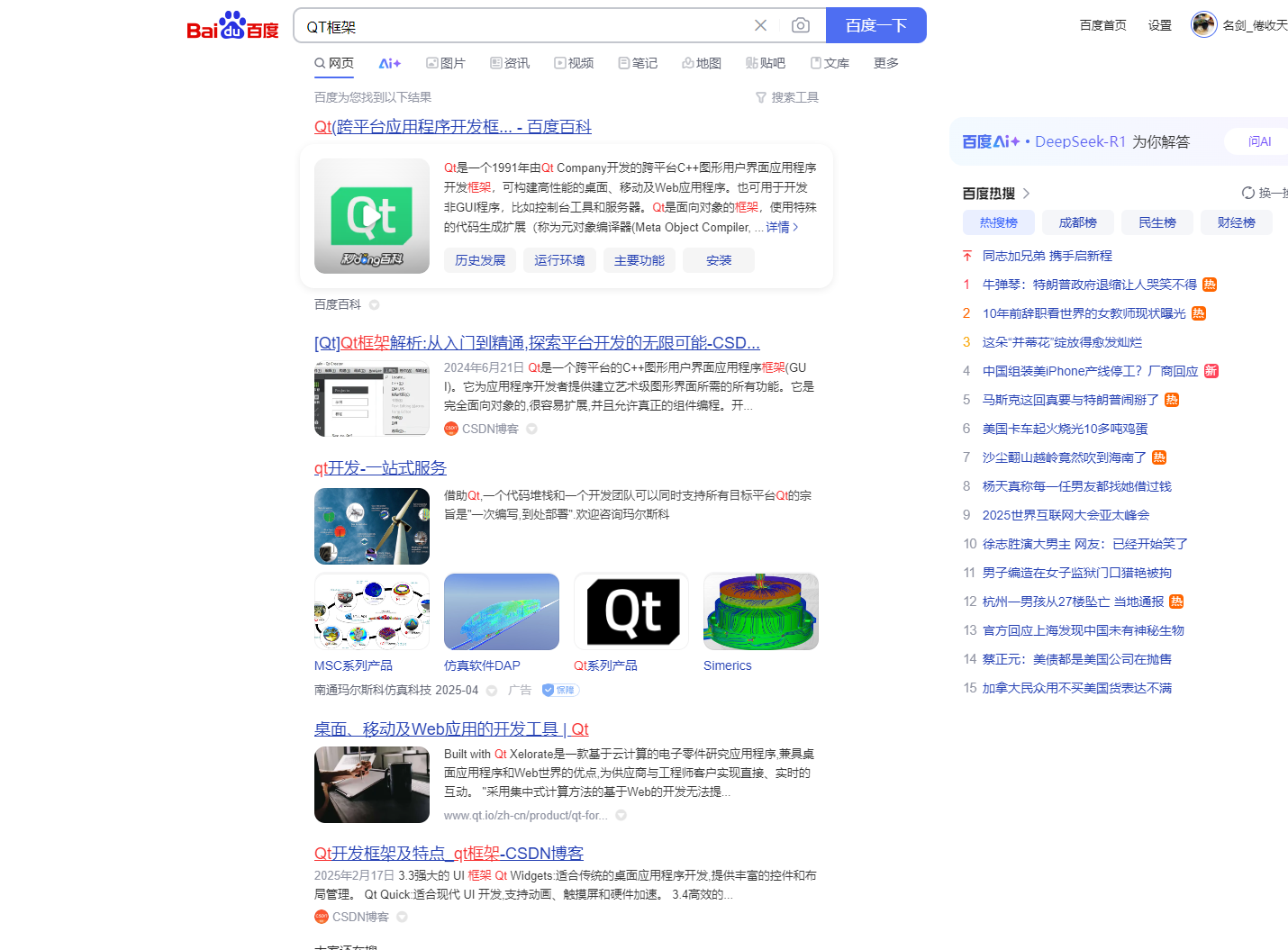The width and height of the screenshot is (1288, 950).
Task: Click CSDN icon under 2024年6月21日 result
Action: (451, 429)
